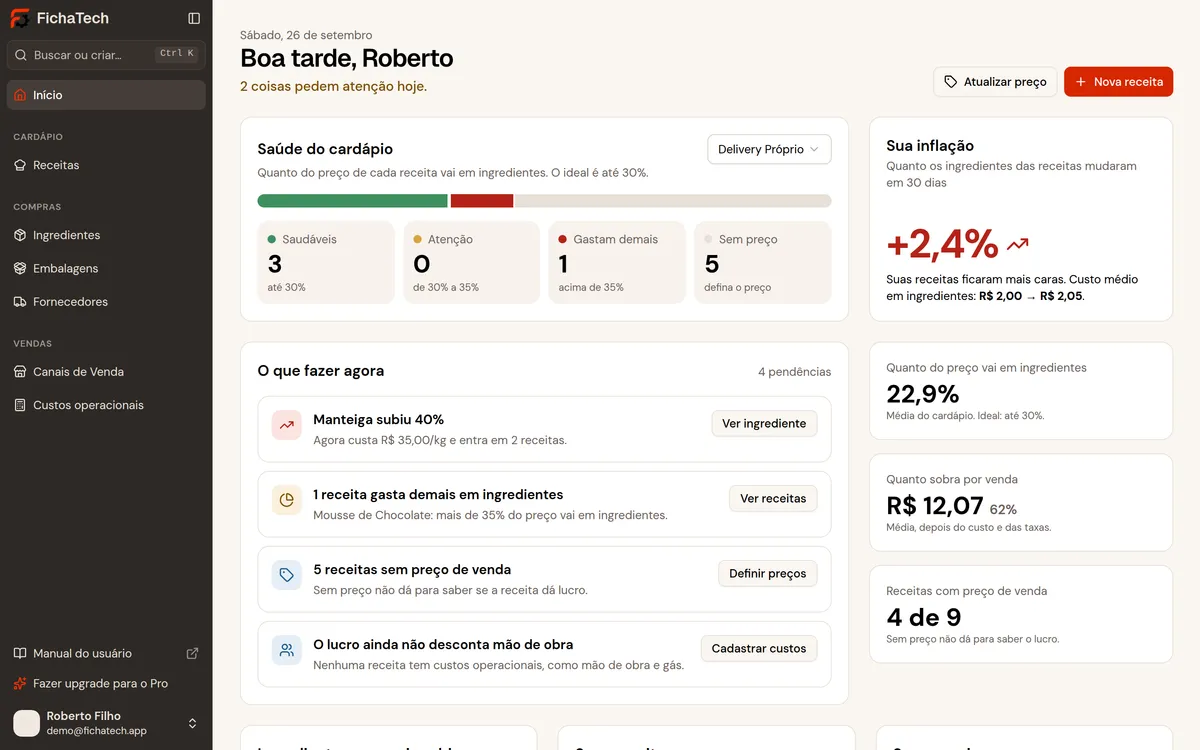Create a Nova receita
Screen dimensions: 1200x750
(x=1118, y=82)
